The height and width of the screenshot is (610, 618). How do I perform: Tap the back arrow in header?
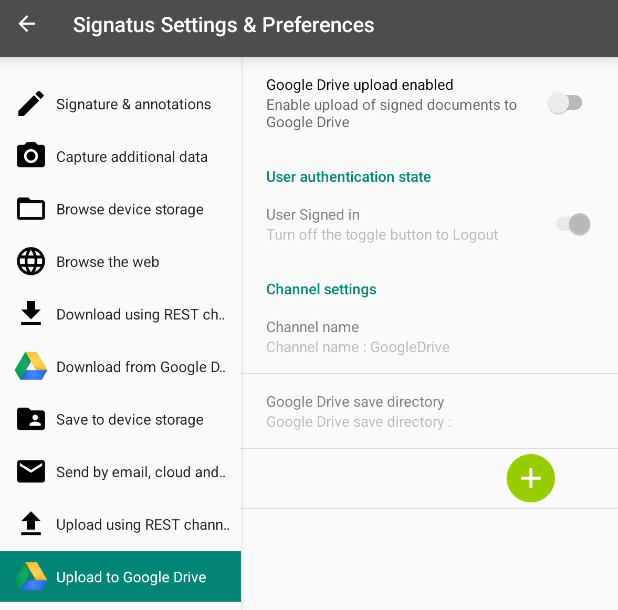(27, 25)
